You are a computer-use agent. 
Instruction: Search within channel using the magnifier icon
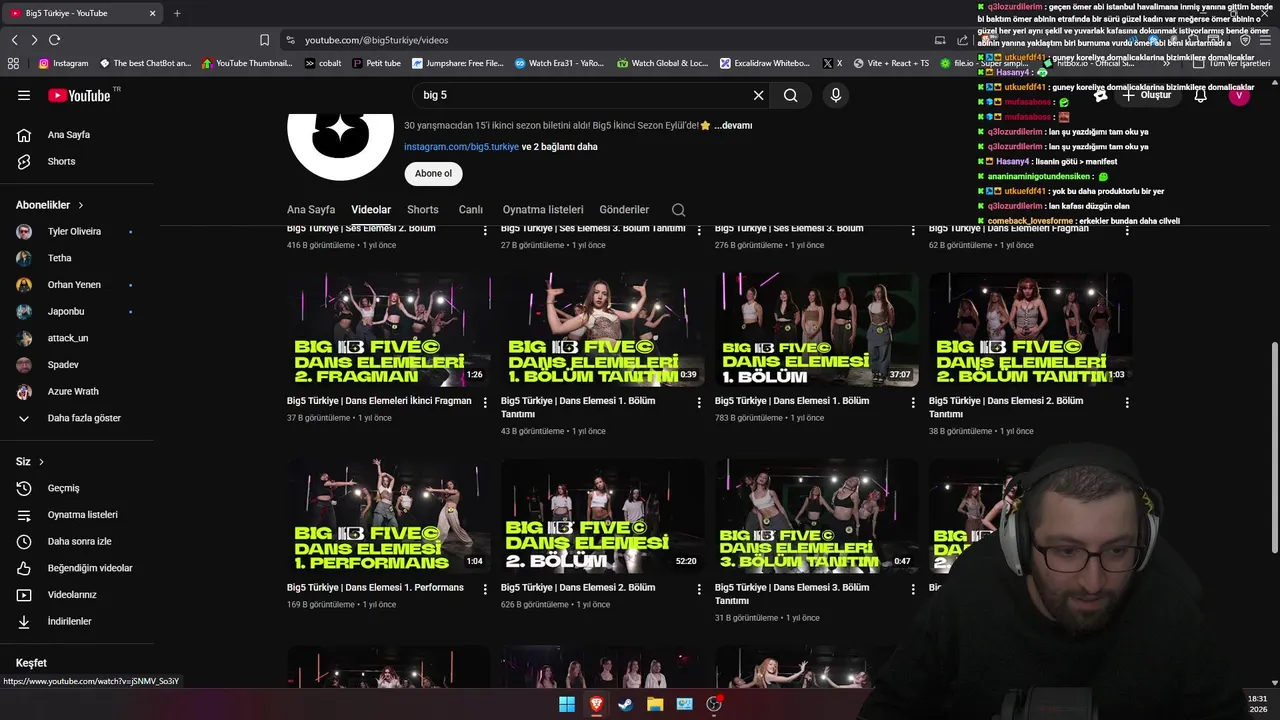(x=678, y=210)
